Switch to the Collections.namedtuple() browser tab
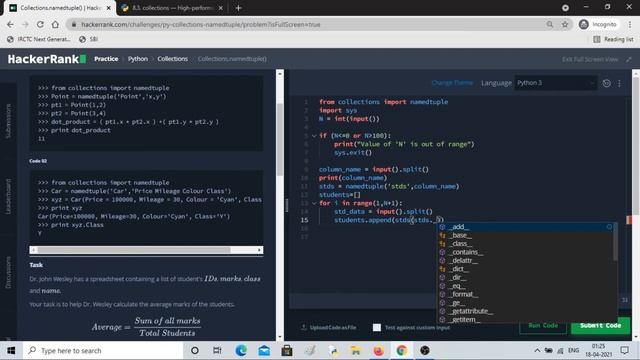 click(x=60, y=8)
